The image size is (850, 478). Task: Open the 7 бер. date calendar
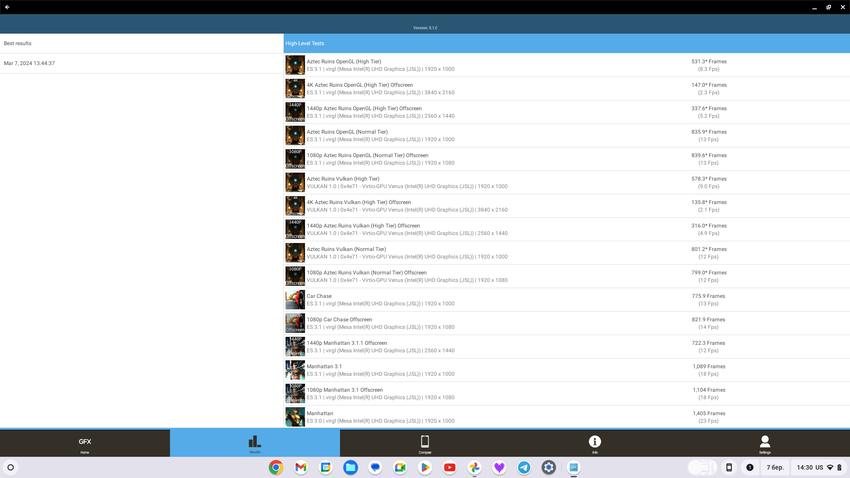(775, 467)
